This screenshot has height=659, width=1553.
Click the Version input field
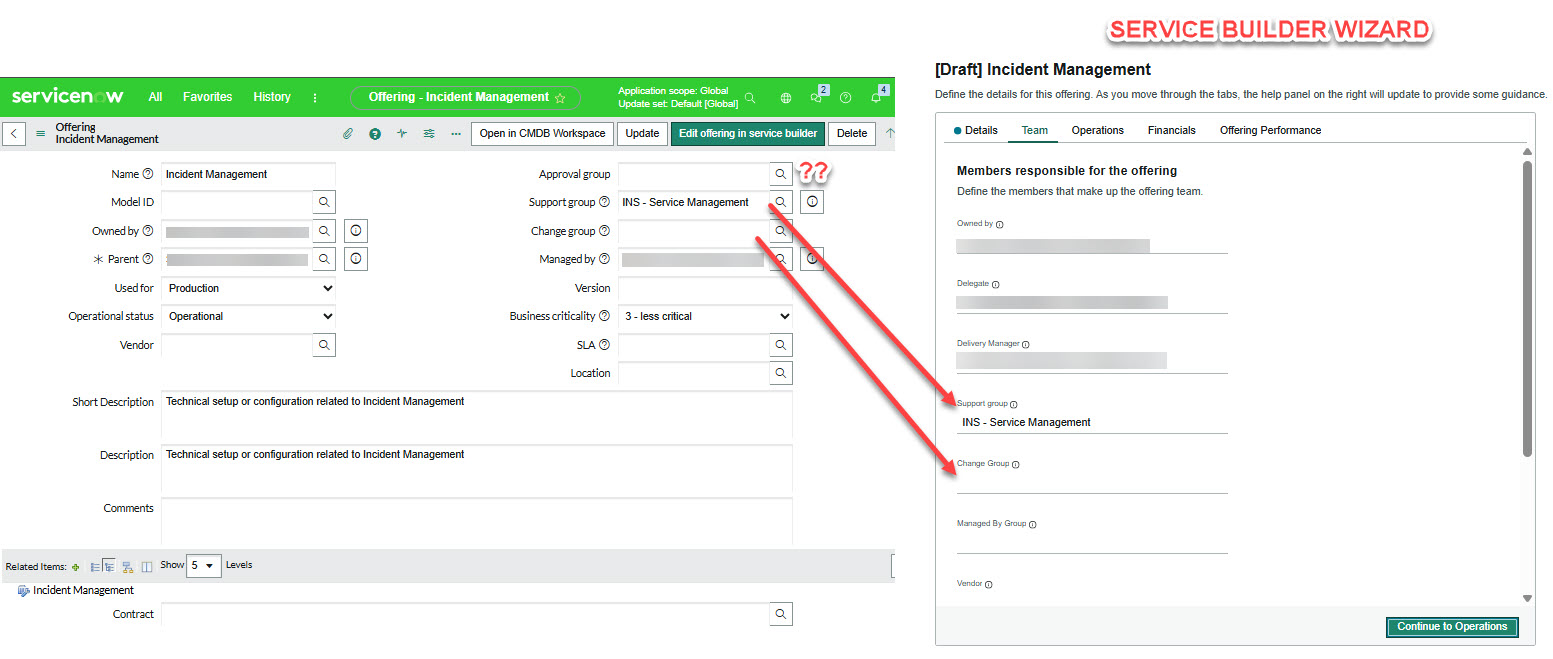tap(705, 288)
